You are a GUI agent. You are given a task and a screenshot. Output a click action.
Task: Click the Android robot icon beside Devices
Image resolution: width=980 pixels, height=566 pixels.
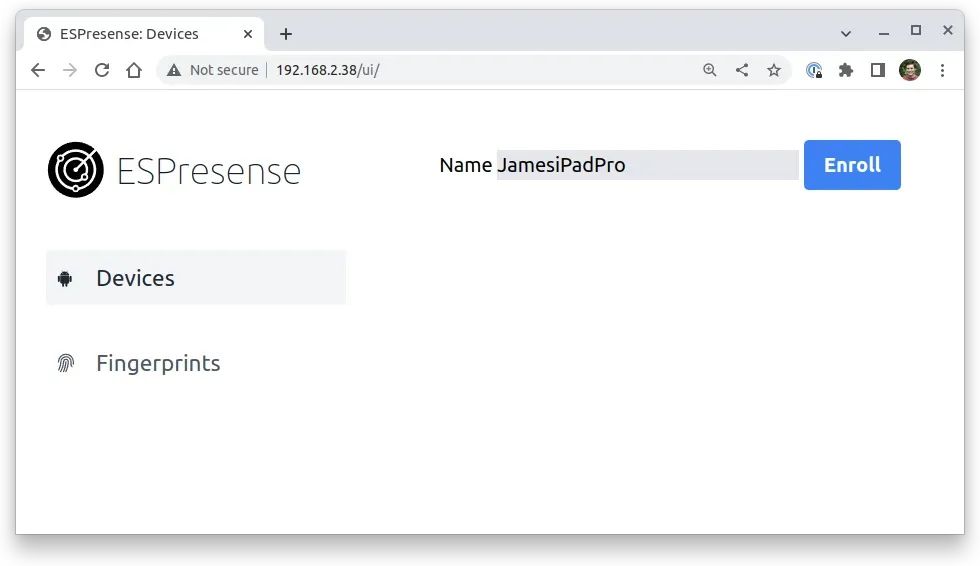click(65, 279)
